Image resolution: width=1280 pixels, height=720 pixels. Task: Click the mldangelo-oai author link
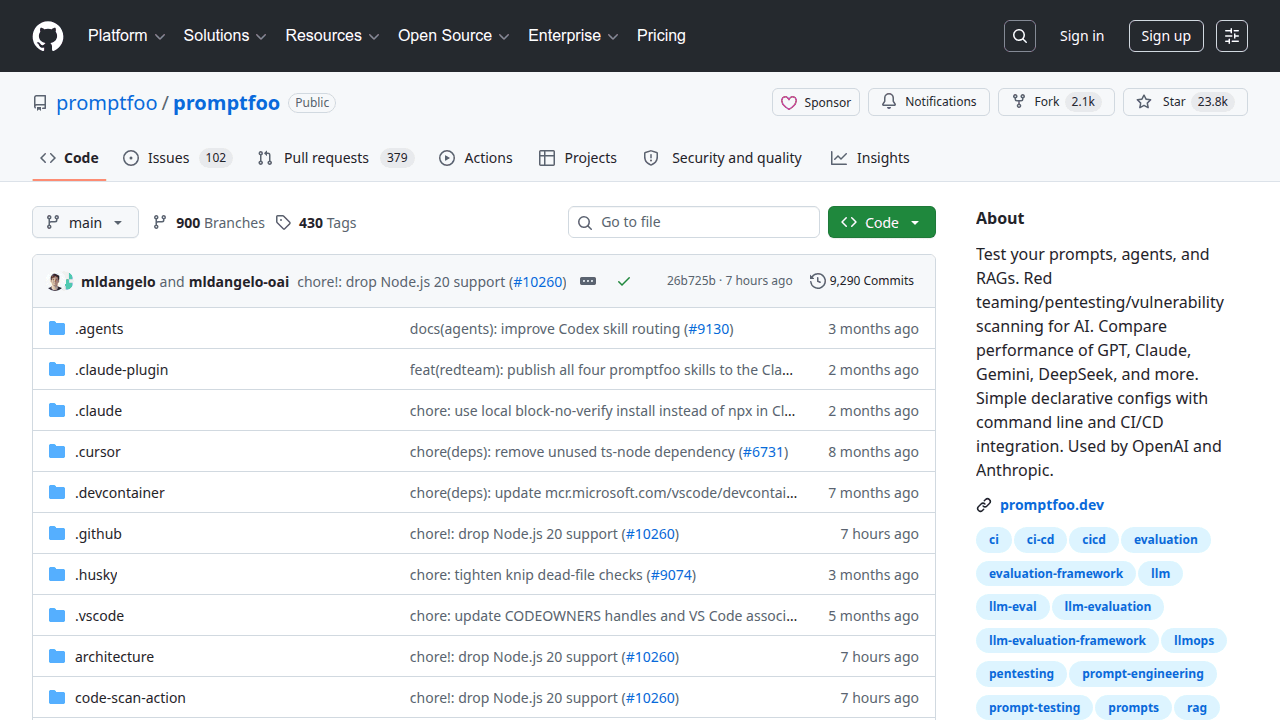[239, 281]
